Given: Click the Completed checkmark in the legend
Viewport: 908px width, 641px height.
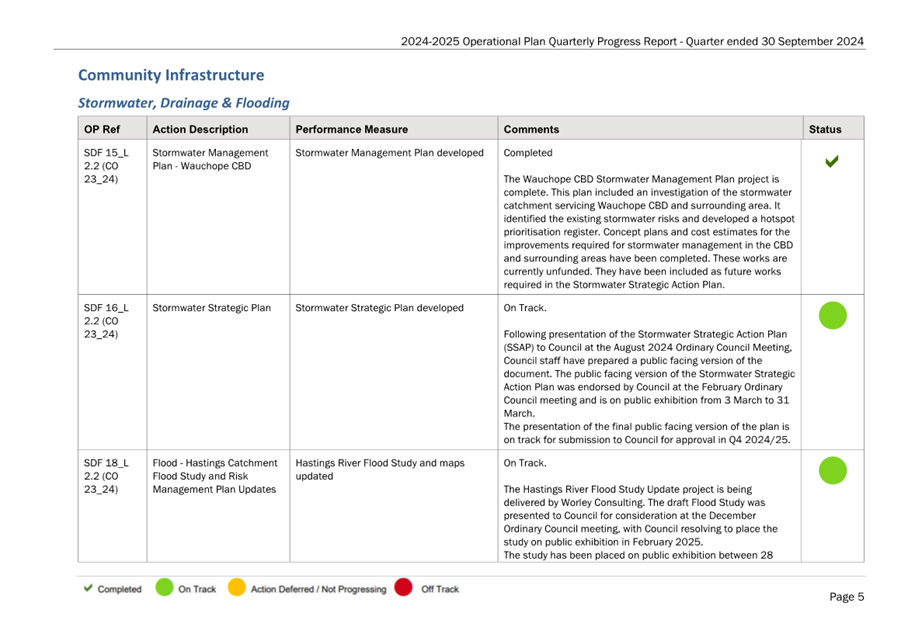Looking at the screenshot, I should coord(88,588).
